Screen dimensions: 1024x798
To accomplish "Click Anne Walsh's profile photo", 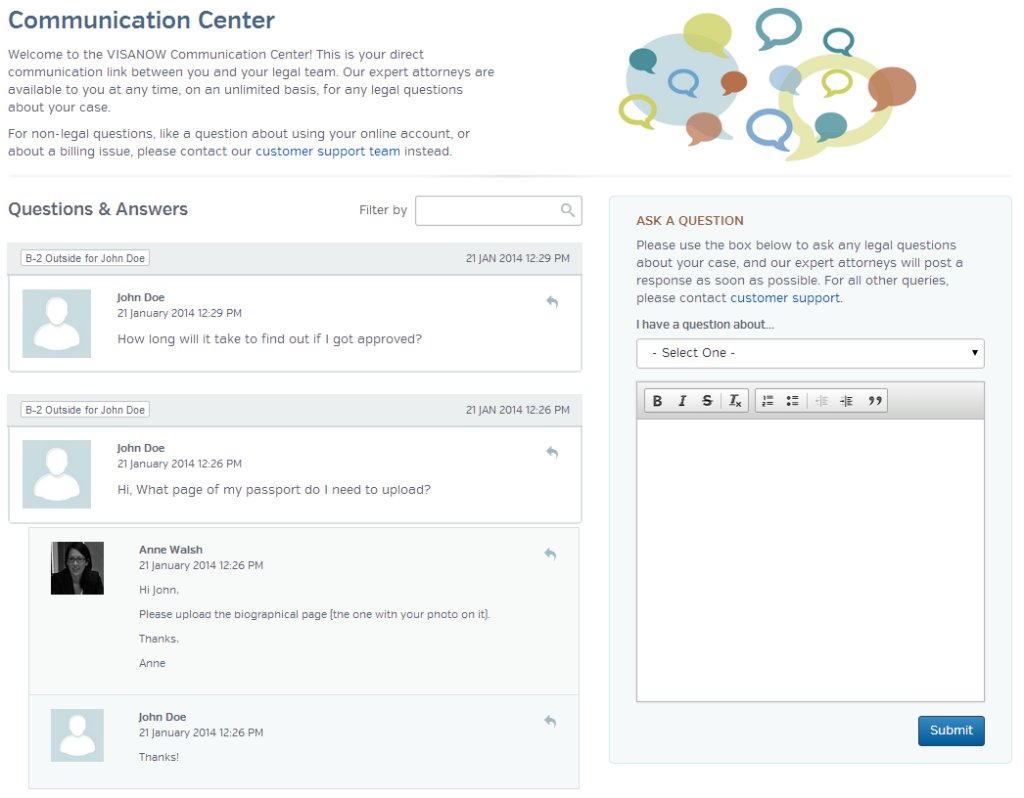I will pos(77,568).
